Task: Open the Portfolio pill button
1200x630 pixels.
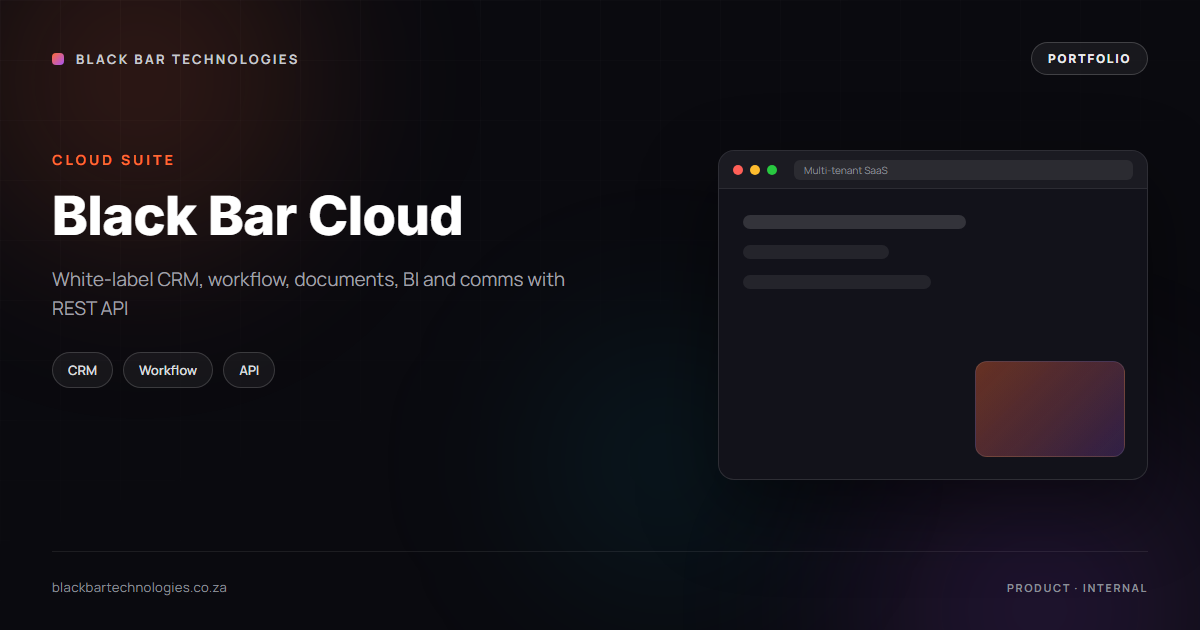Action: (1089, 59)
